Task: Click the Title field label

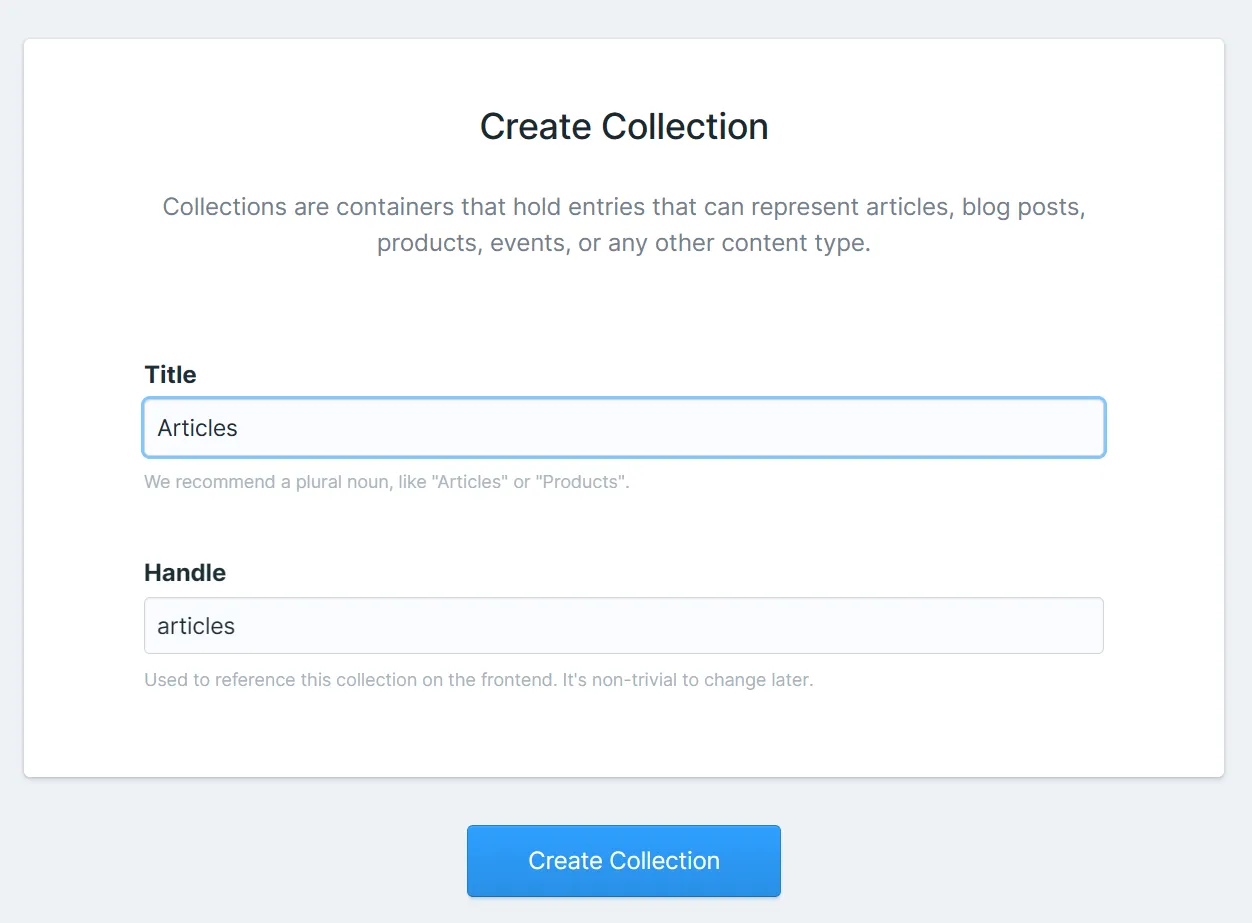Action: pyautogui.click(x=170, y=375)
